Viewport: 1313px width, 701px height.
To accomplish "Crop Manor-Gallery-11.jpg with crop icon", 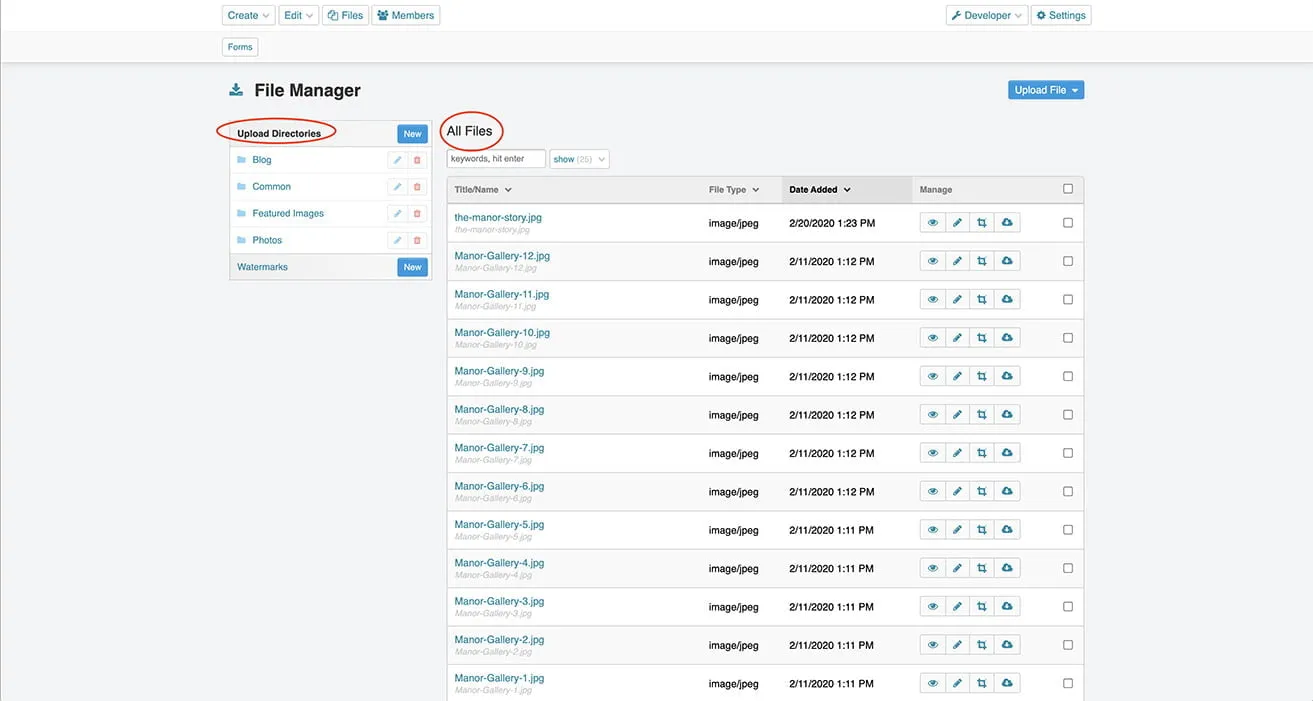I will pos(982,300).
